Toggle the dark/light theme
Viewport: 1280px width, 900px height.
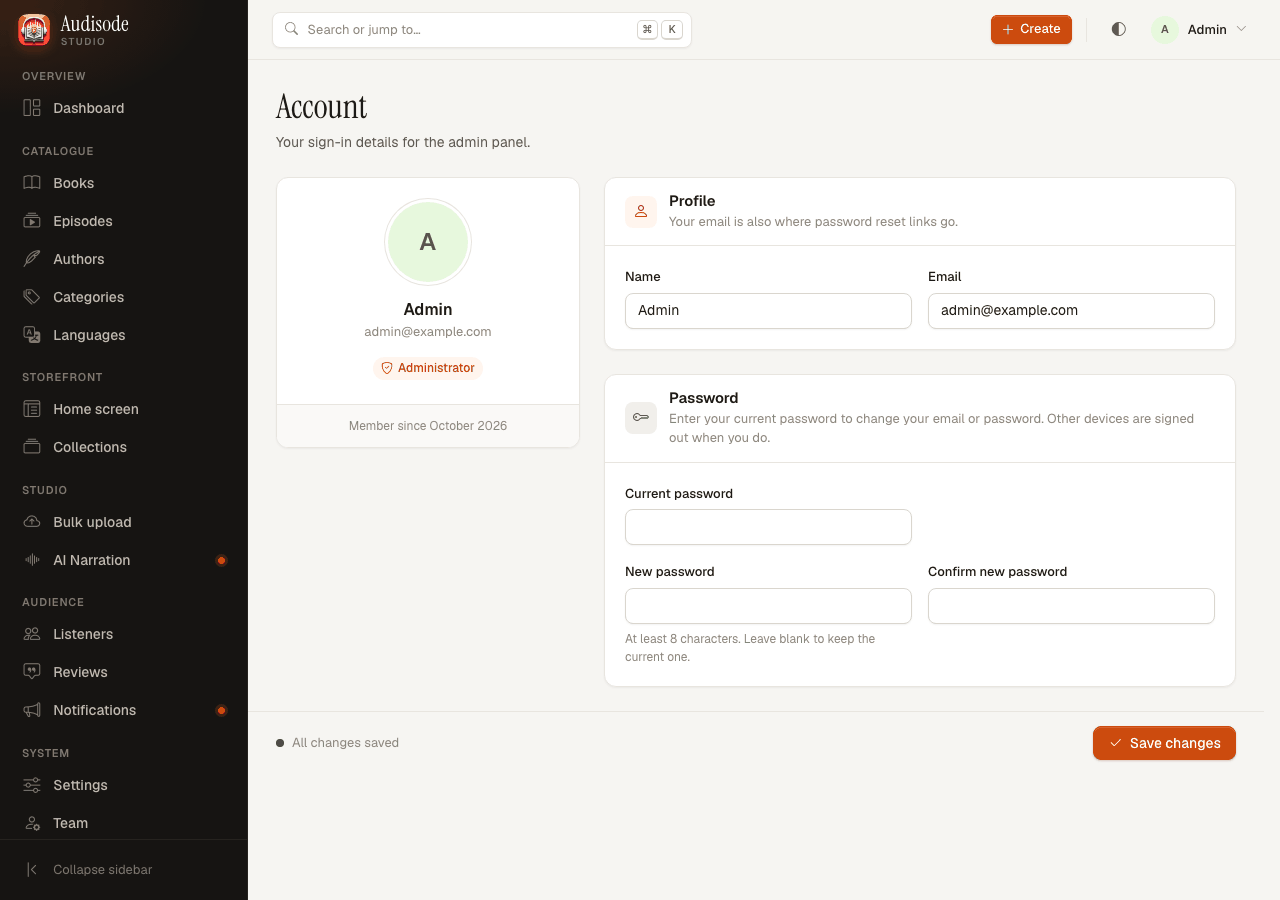(1119, 30)
